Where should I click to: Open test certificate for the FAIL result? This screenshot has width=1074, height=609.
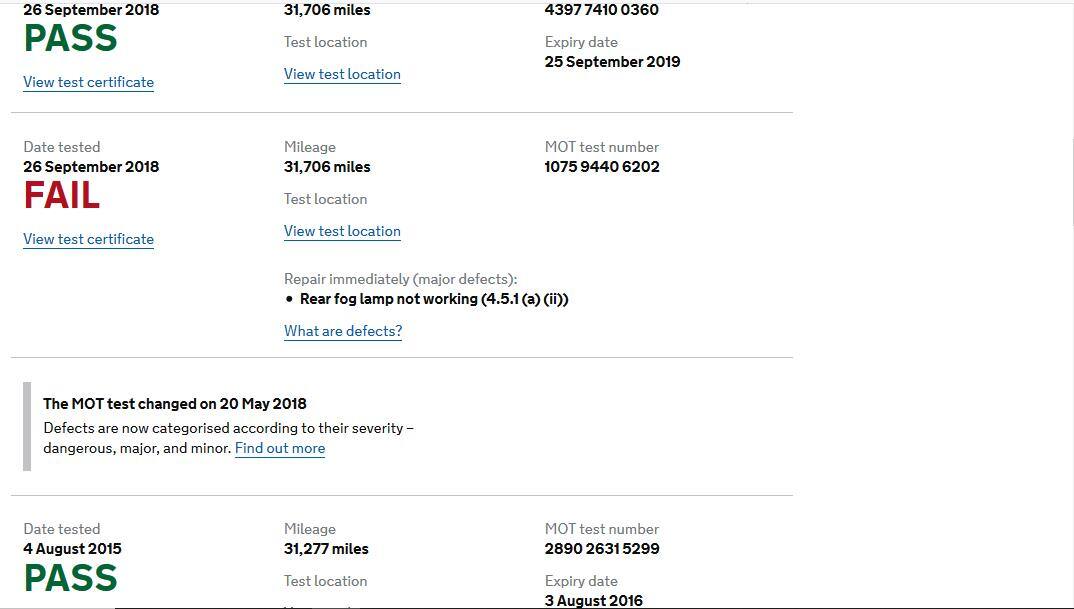point(88,239)
